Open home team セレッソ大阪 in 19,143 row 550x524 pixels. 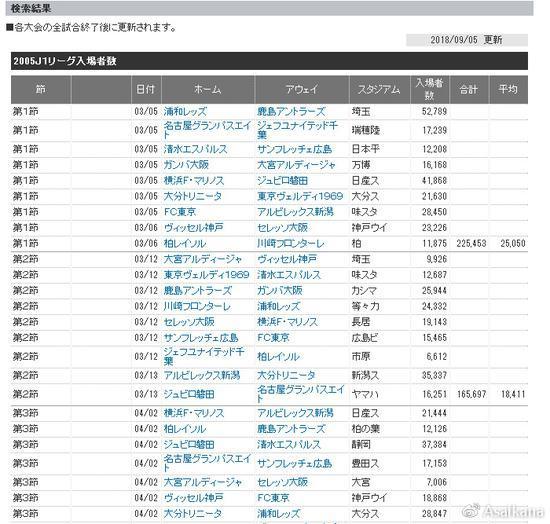189,322
